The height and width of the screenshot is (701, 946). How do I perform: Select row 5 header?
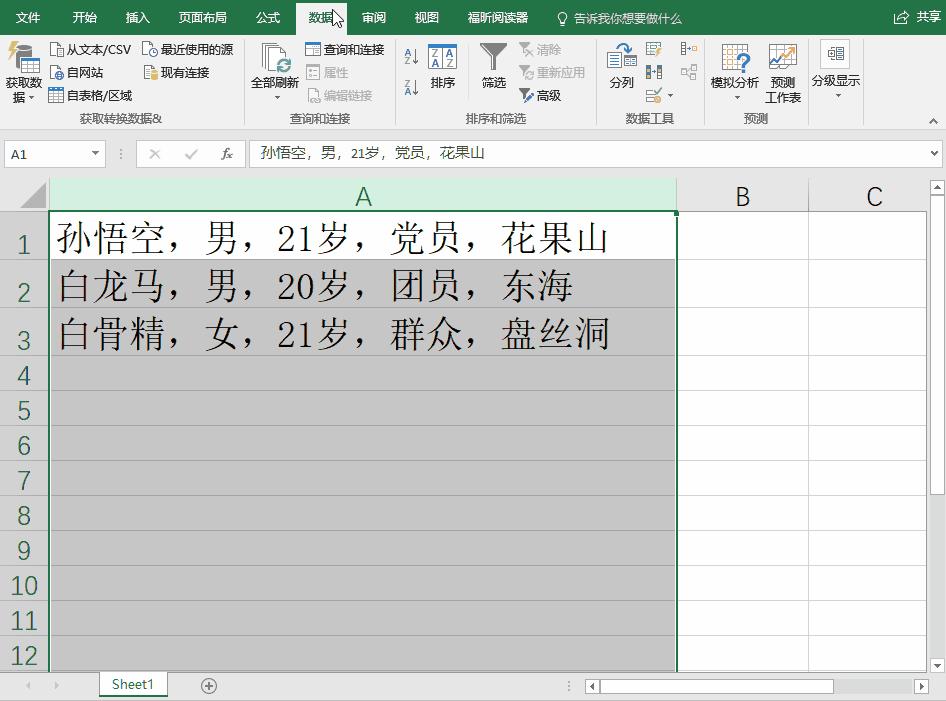(x=24, y=410)
